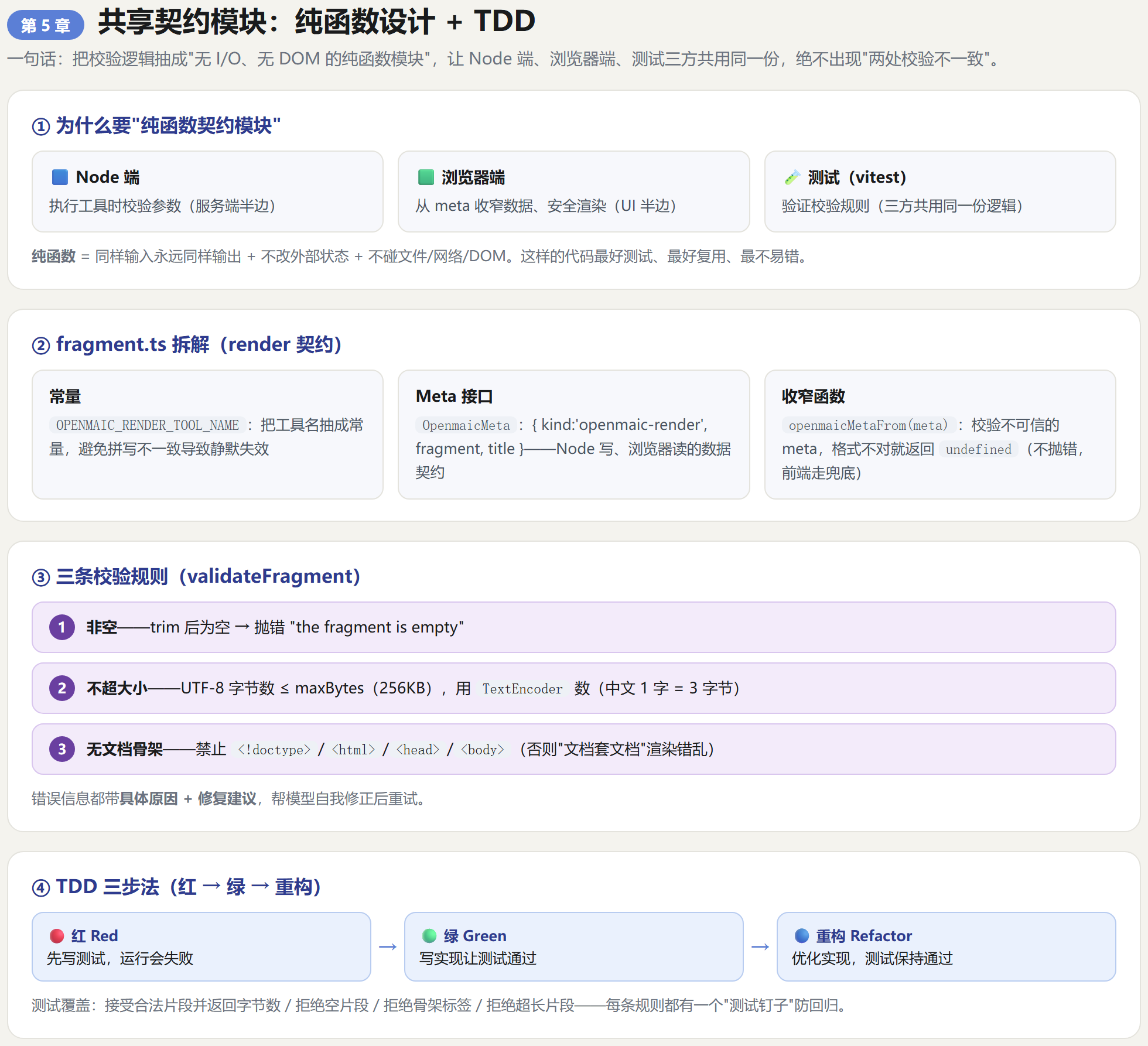Viewport: 1148px width, 1046px height.
Task: Select the Node 端 card
Action: click(207, 192)
